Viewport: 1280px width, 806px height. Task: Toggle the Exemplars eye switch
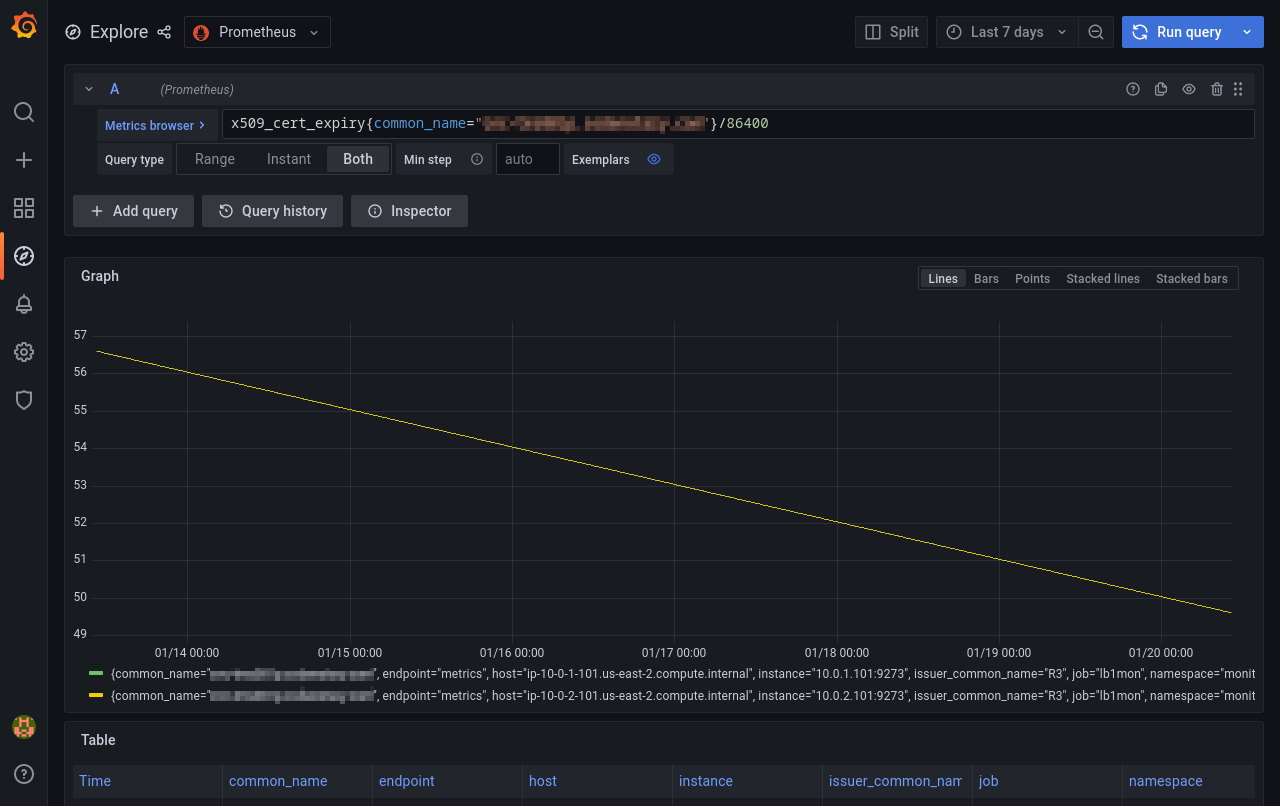654,159
